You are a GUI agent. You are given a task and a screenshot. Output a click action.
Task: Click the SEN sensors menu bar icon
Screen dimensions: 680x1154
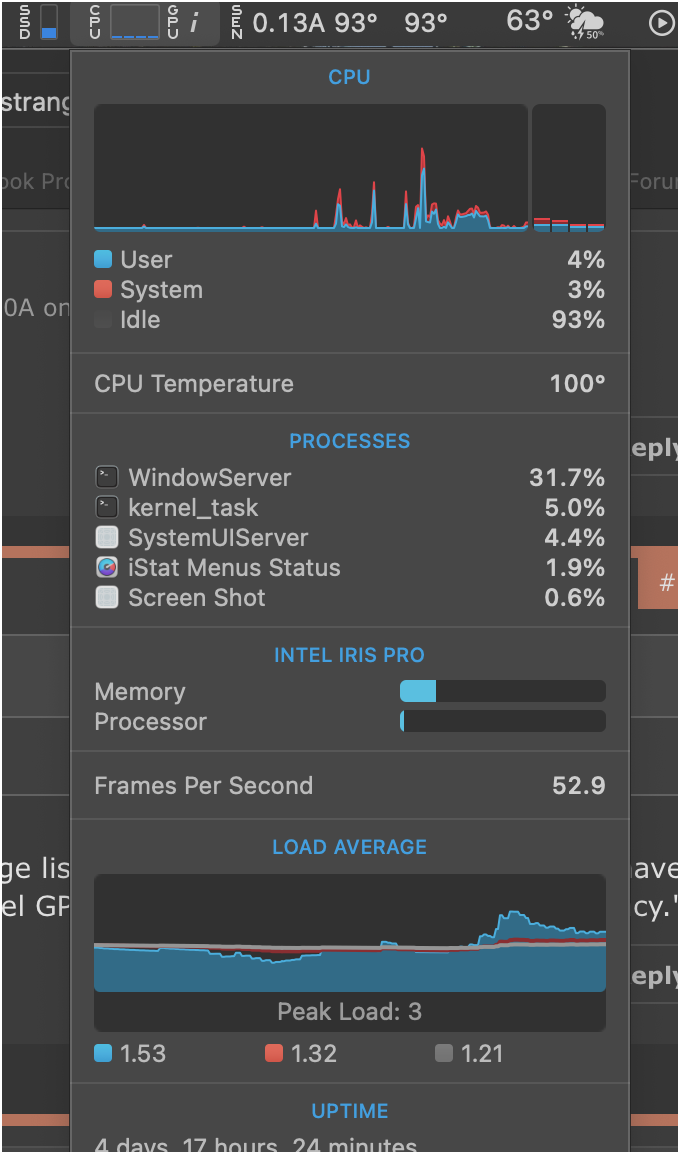click(x=236, y=21)
